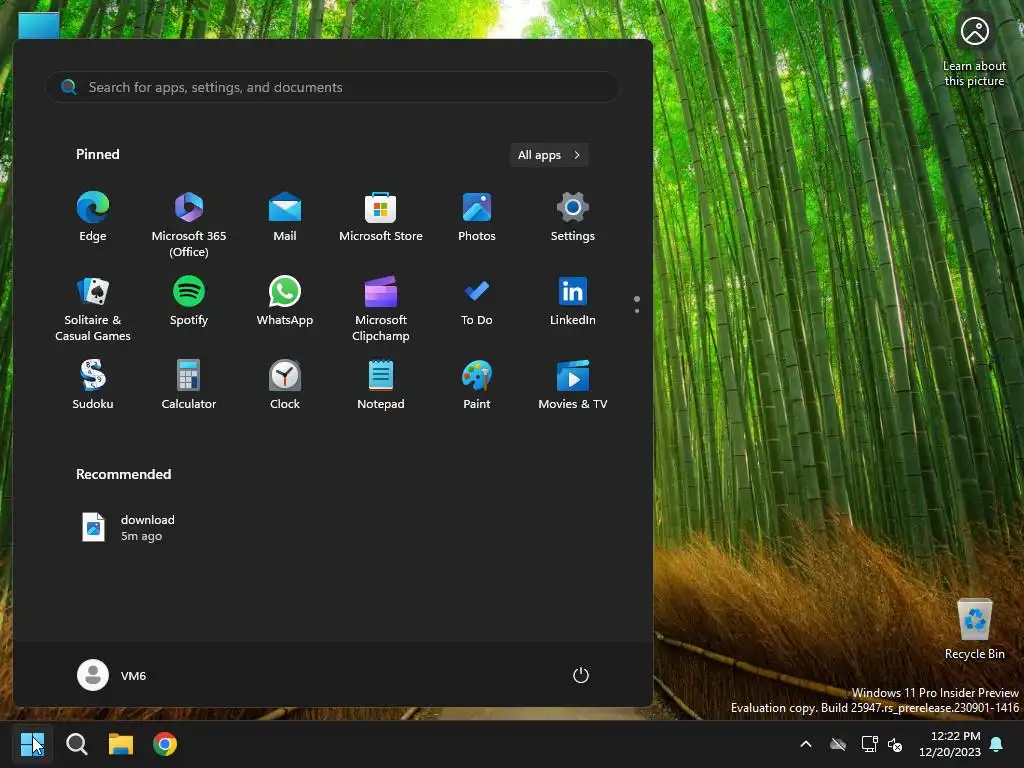Open the recommended download file
1024x768 pixels.
(128, 528)
